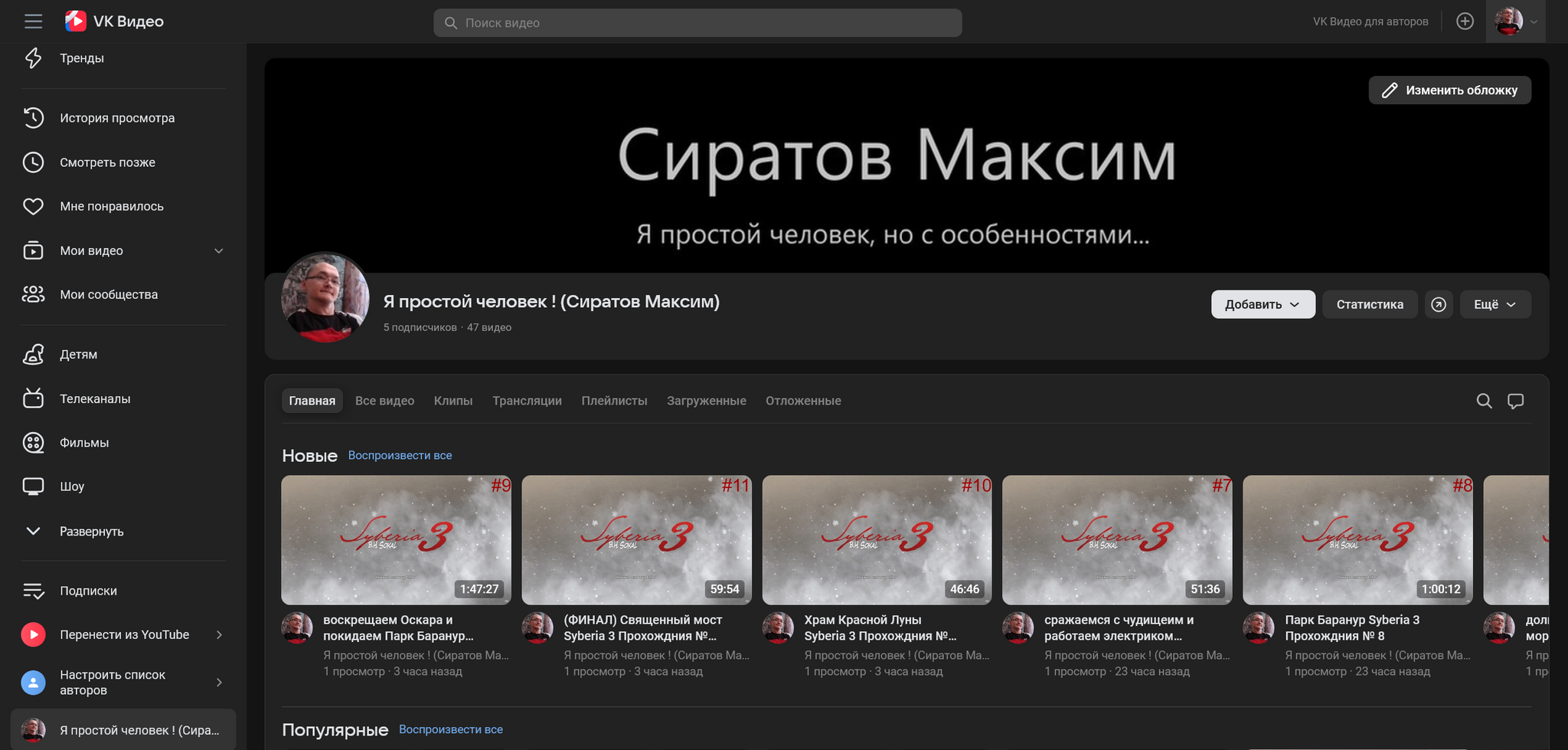1568x750 pixels.
Task: Open the profile avatar account menu
Action: 1514,21
